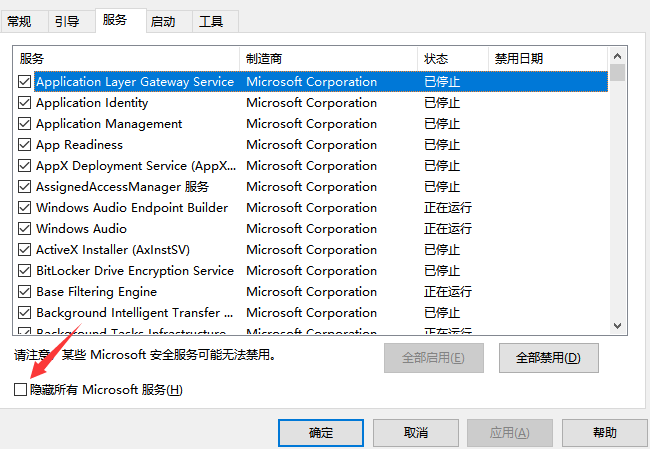Select the 启动 tab
The height and width of the screenshot is (449, 650).
coord(162,21)
